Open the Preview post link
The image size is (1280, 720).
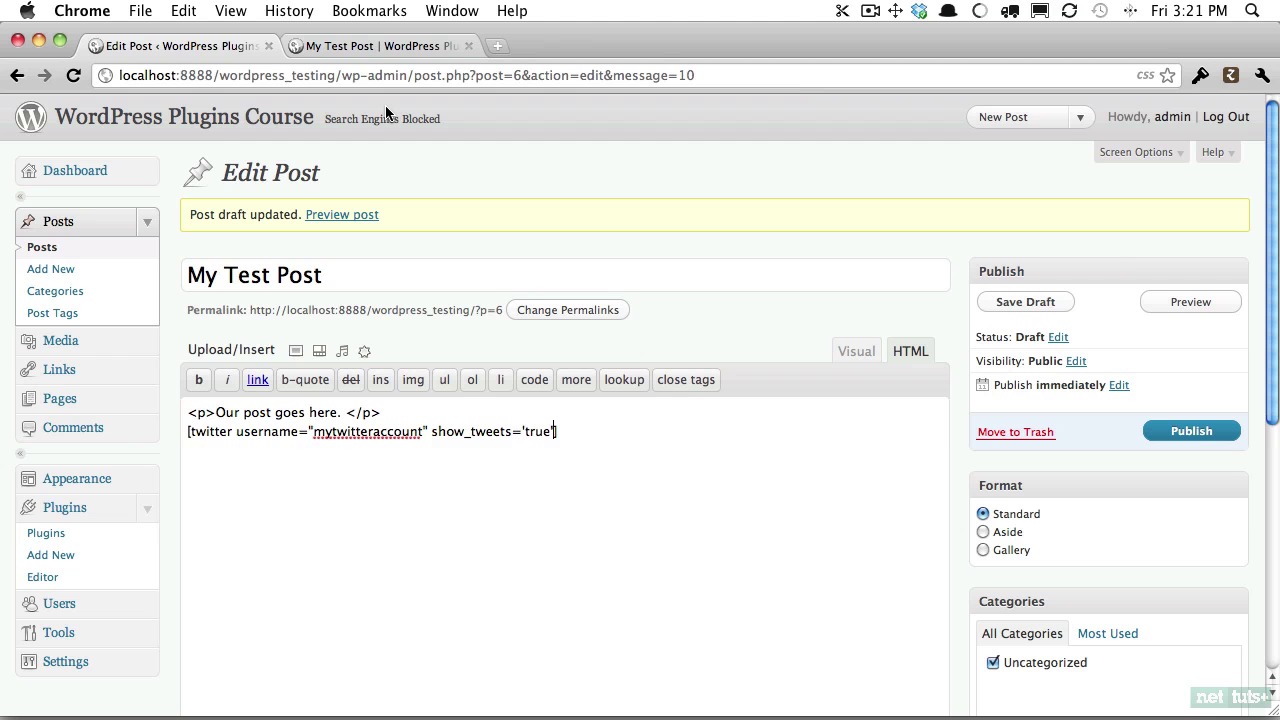(x=342, y=215)
